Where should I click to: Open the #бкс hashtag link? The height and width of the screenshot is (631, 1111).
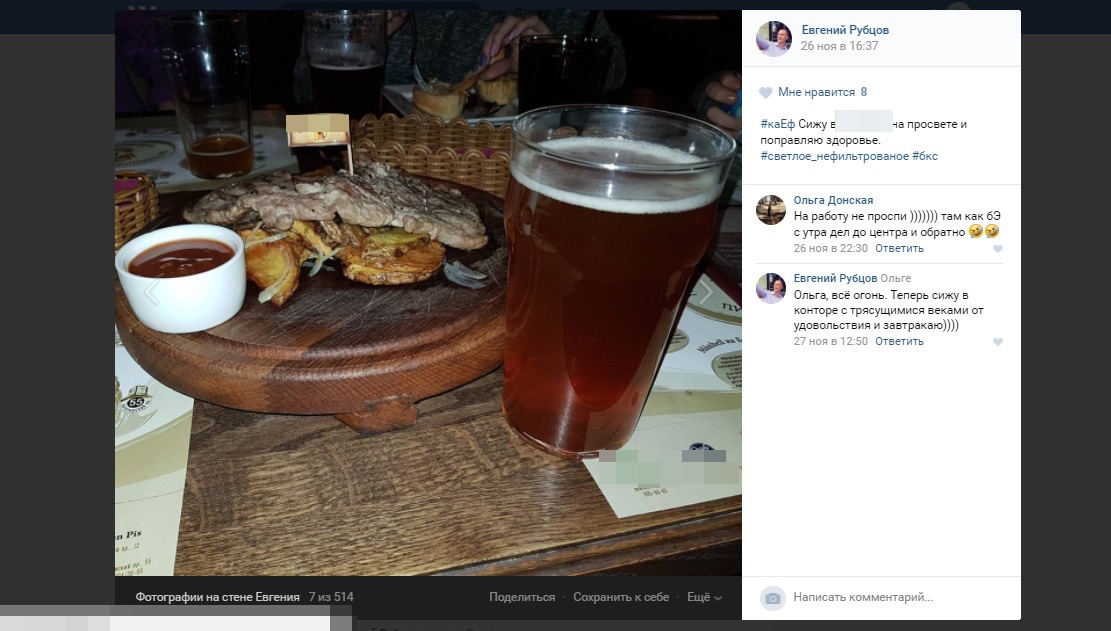tap(925, 156)
